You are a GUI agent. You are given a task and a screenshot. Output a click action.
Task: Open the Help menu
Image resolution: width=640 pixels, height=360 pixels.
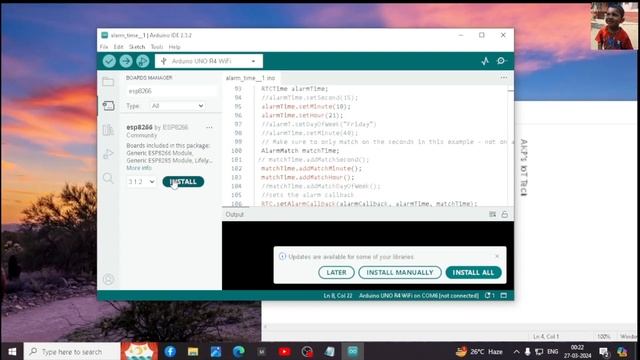point(174,47)
